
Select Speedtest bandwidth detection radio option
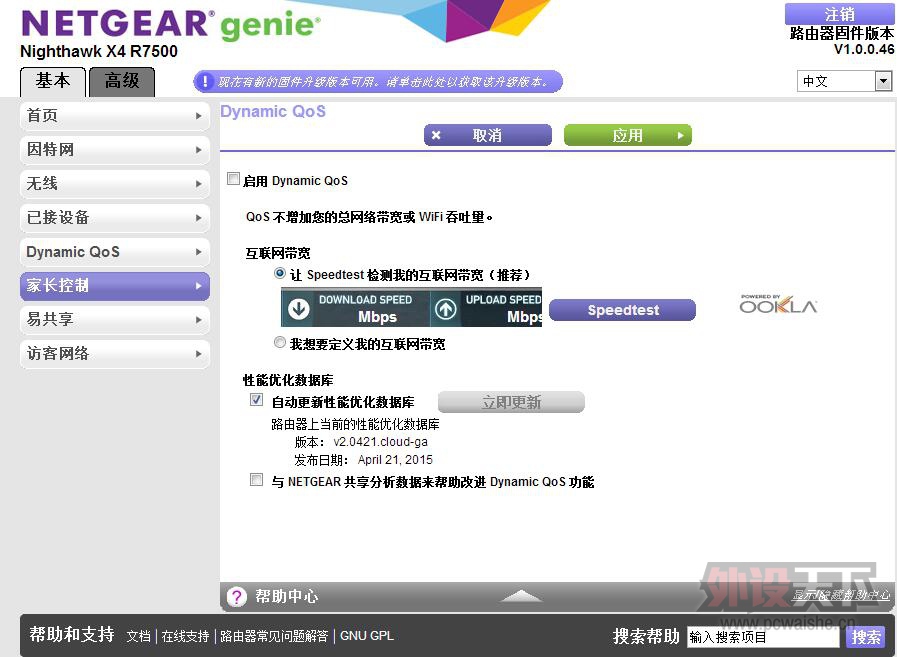click(280, 274)
